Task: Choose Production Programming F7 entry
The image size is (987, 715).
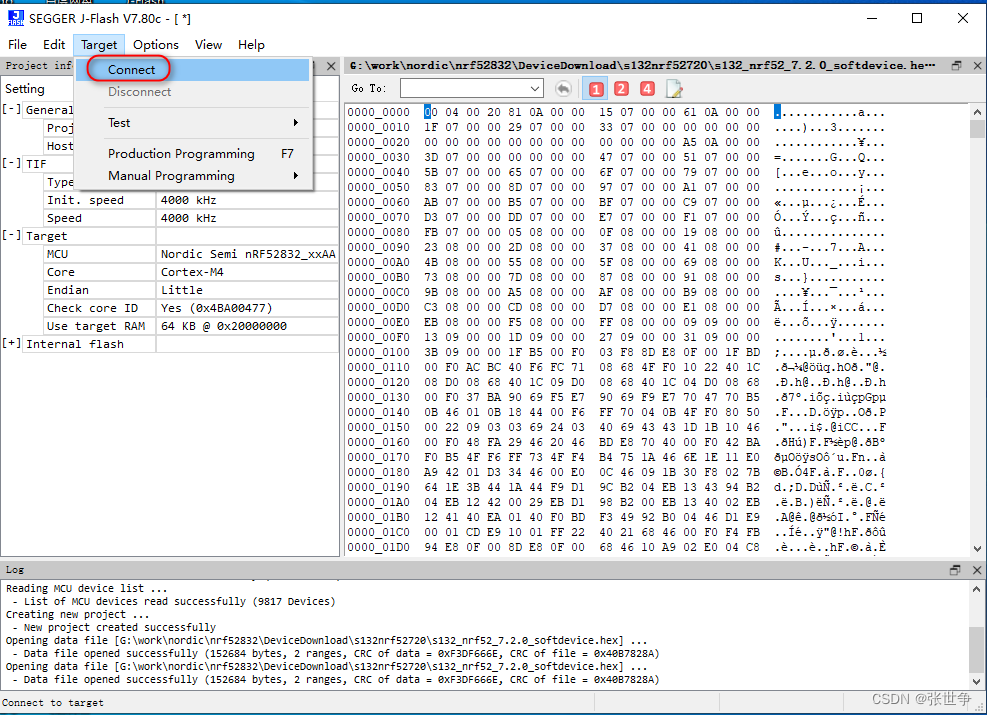Action: tap(193, 154)
